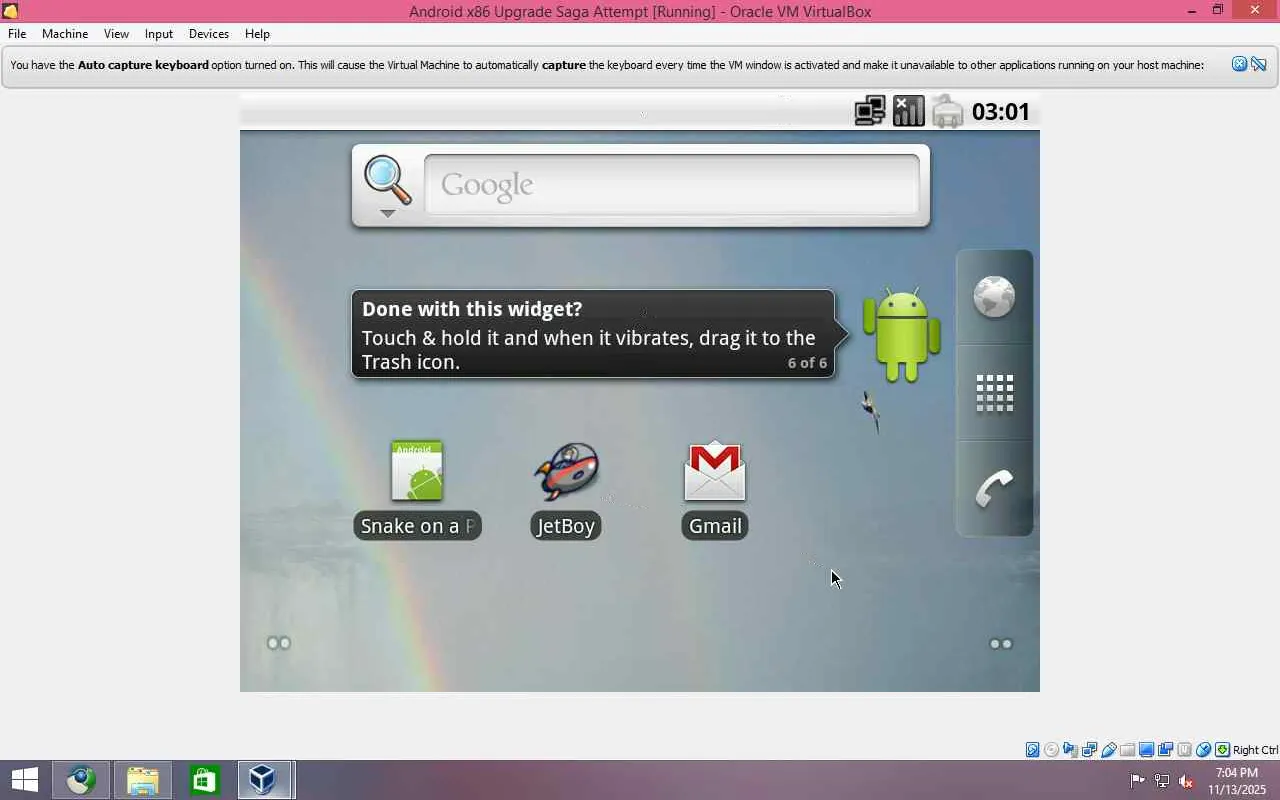Image resolution: width=1280 pixels, height=800 pixels.
Task: Click the network adapter indicator
Action: point(1089,750)
